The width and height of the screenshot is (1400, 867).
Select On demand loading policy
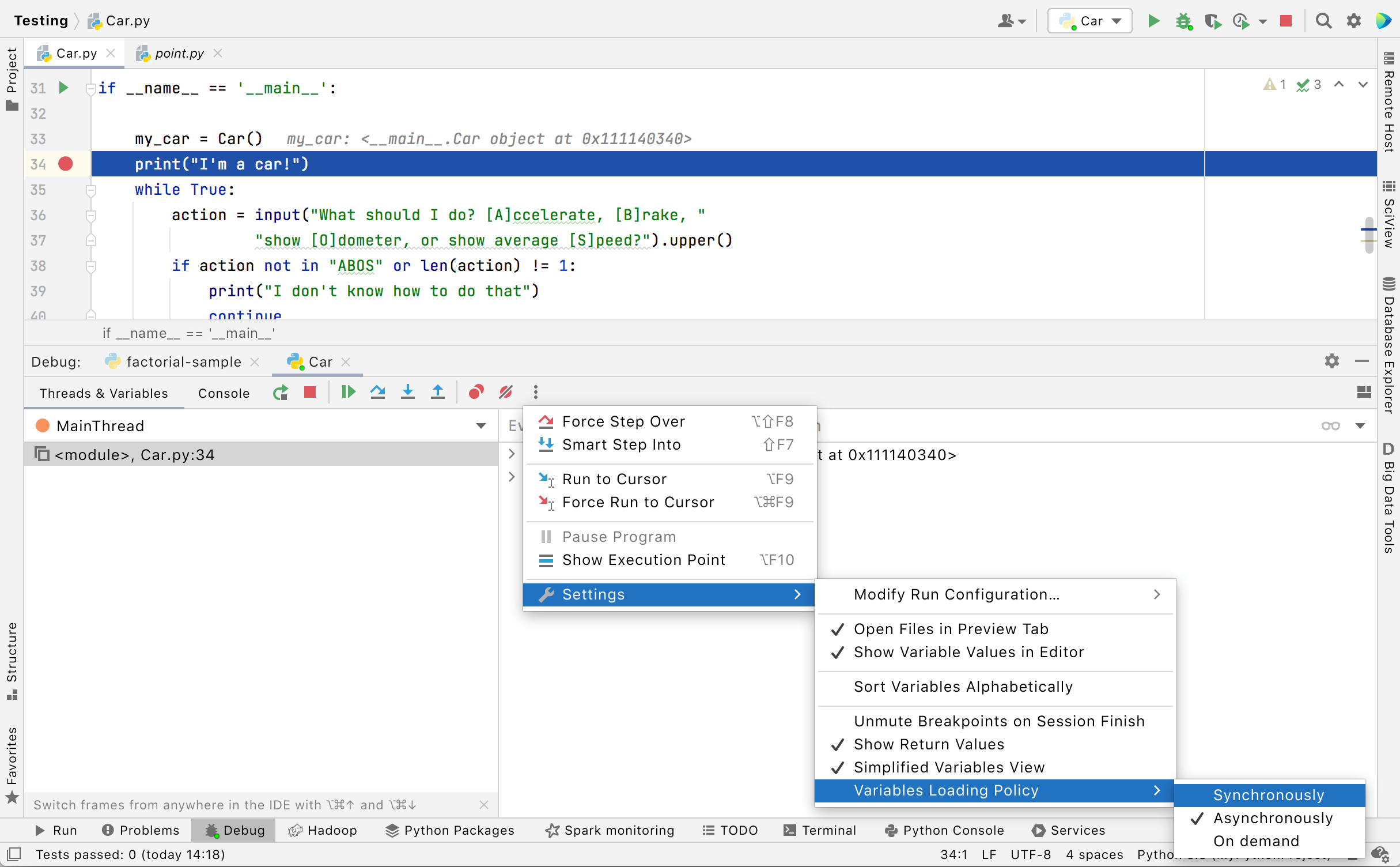[x=1256, y=841]
